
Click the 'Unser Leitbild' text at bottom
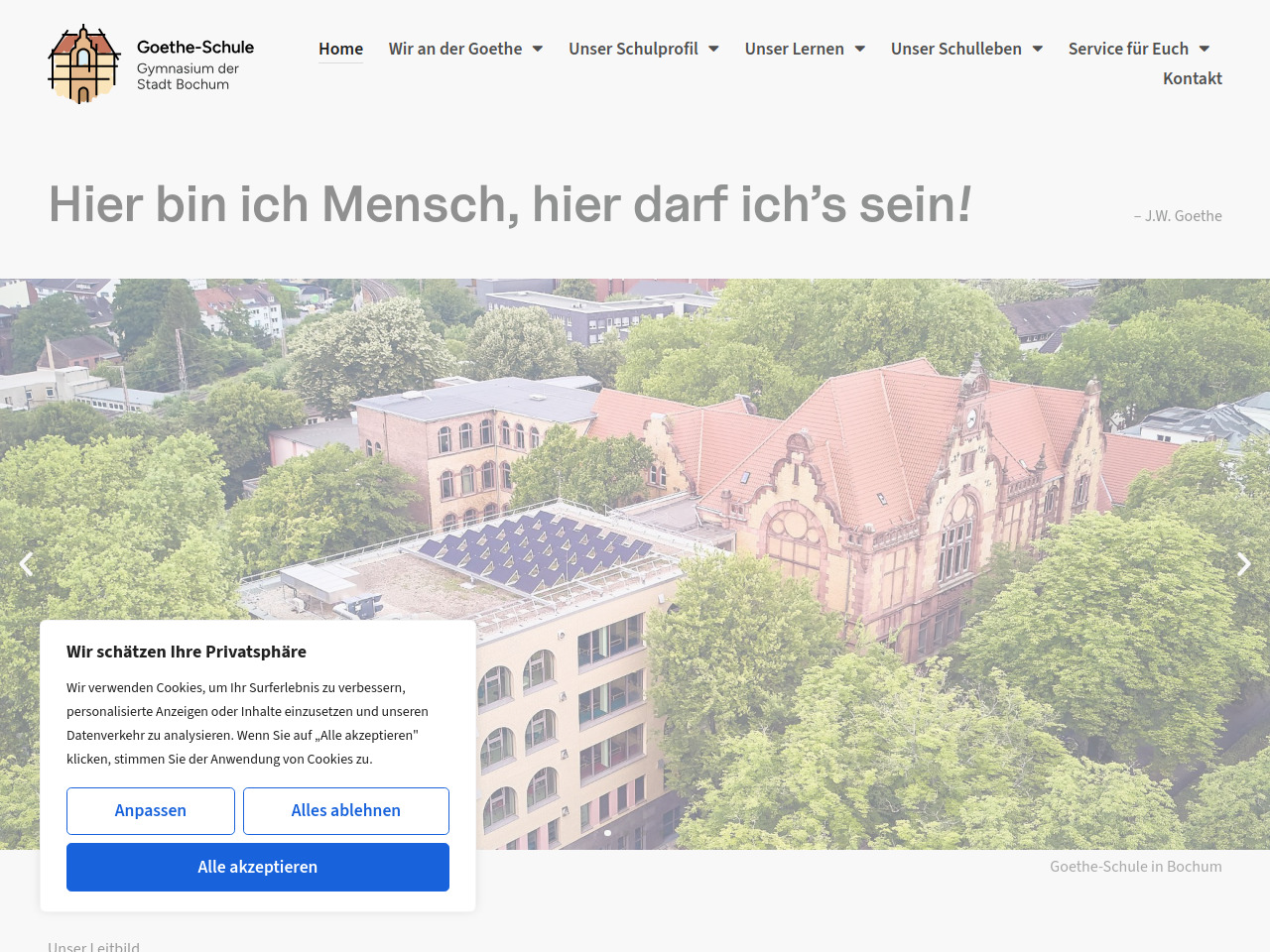point(94,946)
